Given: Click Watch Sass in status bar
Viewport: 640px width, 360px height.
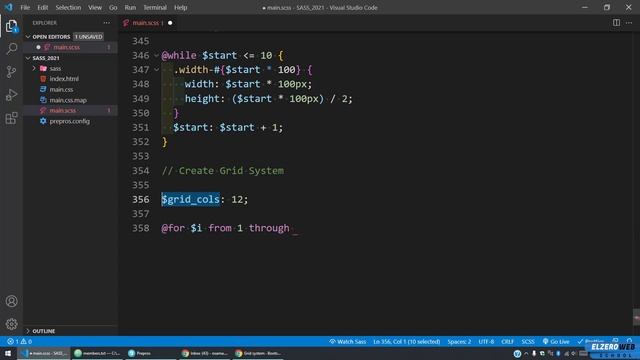Looking at the screenshot, I should coord(347,342).
